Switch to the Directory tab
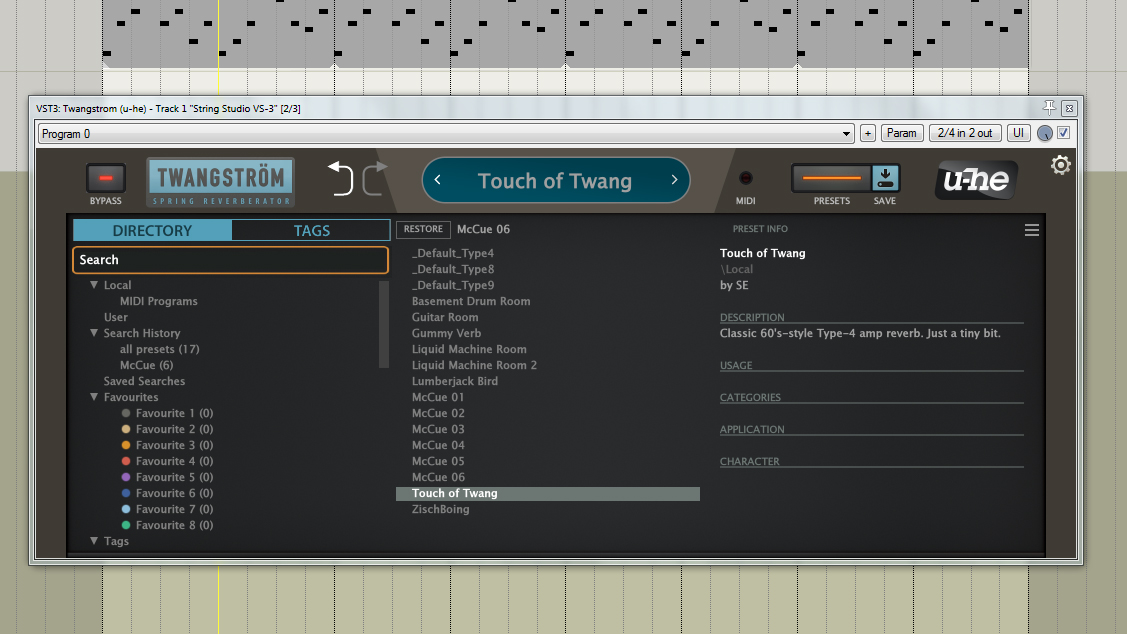1127x634 pixels. [152, 230]
